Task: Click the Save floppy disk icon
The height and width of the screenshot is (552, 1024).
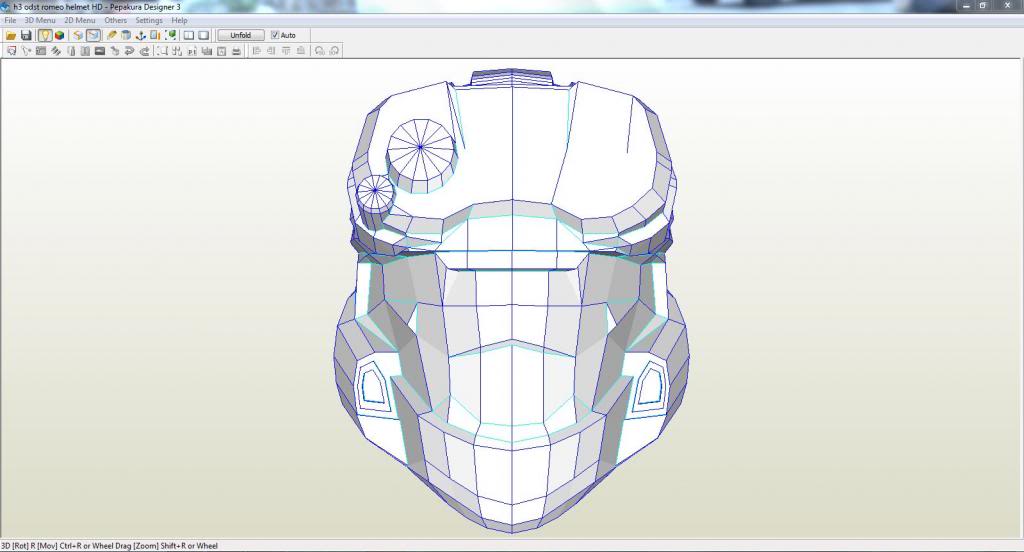Action: [26, 35]
